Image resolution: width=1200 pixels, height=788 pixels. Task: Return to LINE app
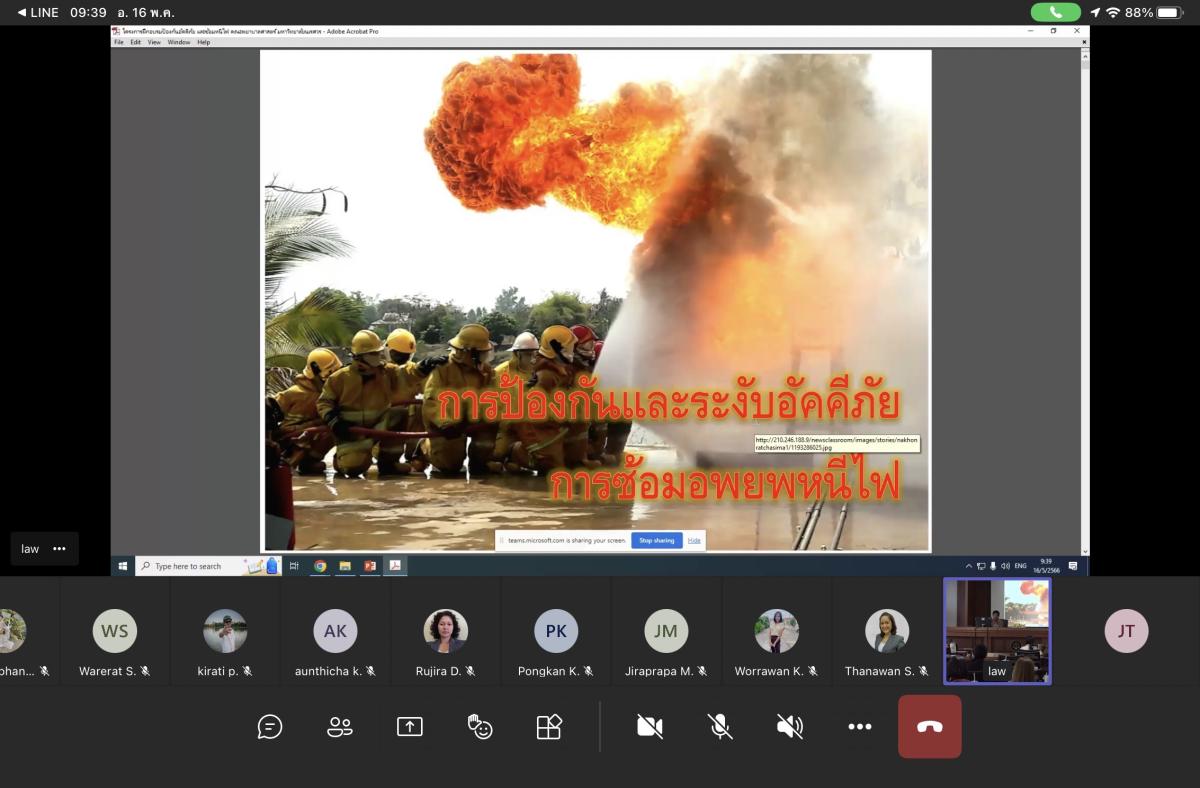38,12
